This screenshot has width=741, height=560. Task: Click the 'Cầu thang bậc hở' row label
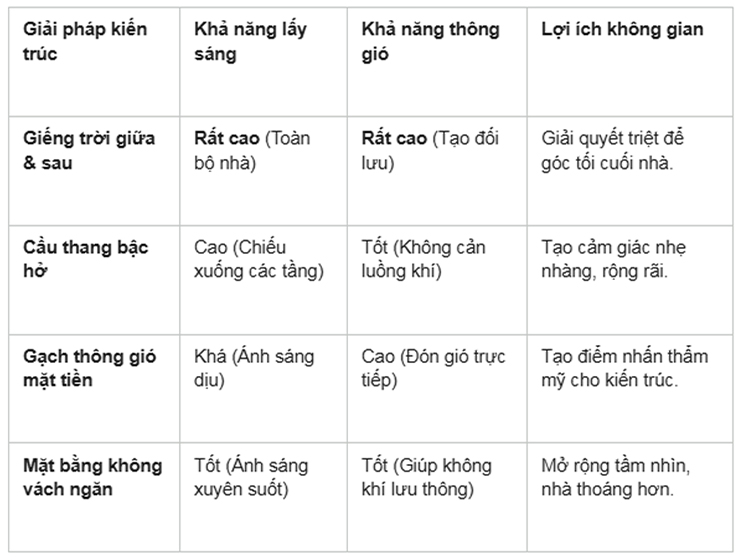click(x=94, y=280)
